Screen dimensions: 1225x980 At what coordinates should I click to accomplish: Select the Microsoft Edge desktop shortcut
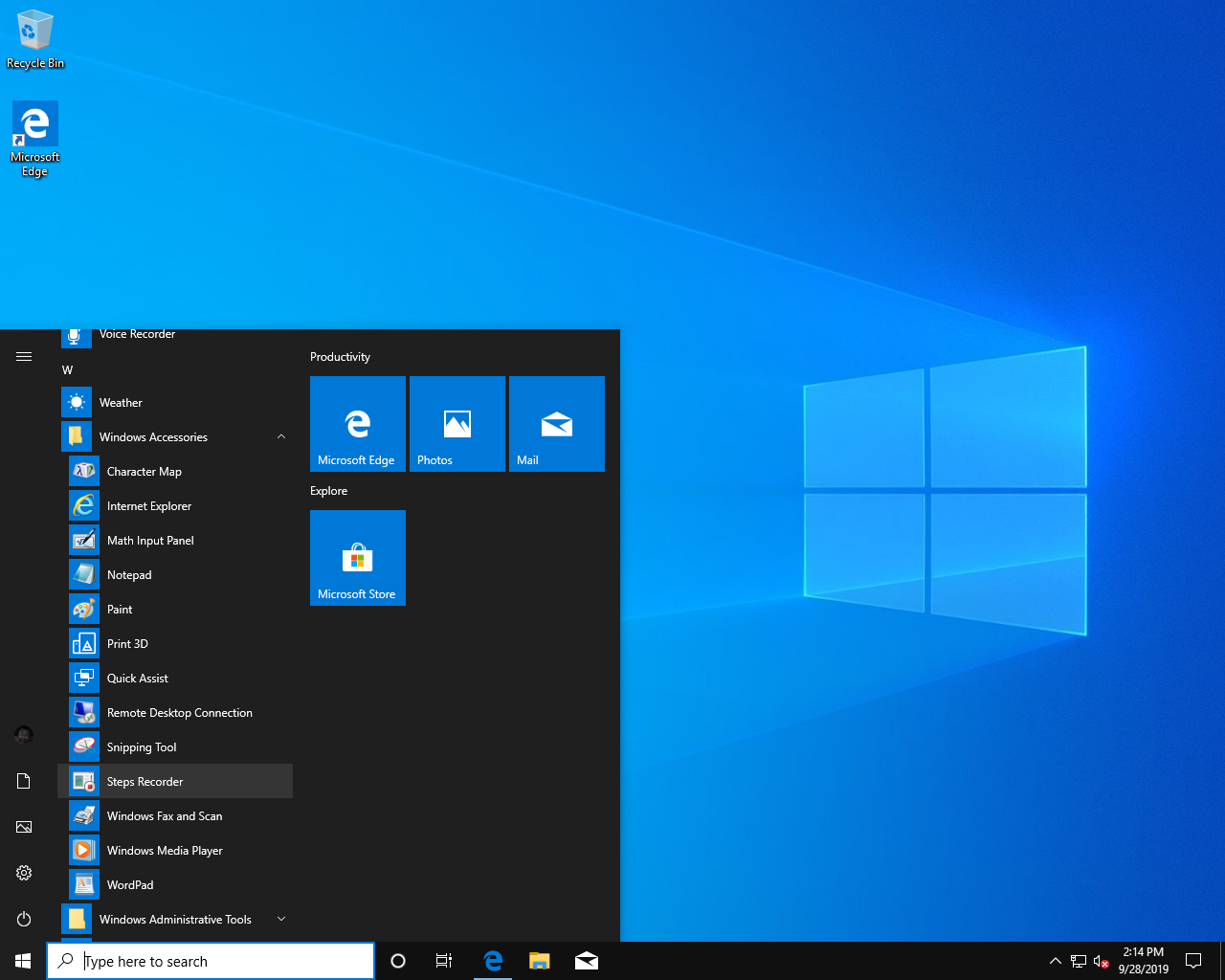point(35,140)
